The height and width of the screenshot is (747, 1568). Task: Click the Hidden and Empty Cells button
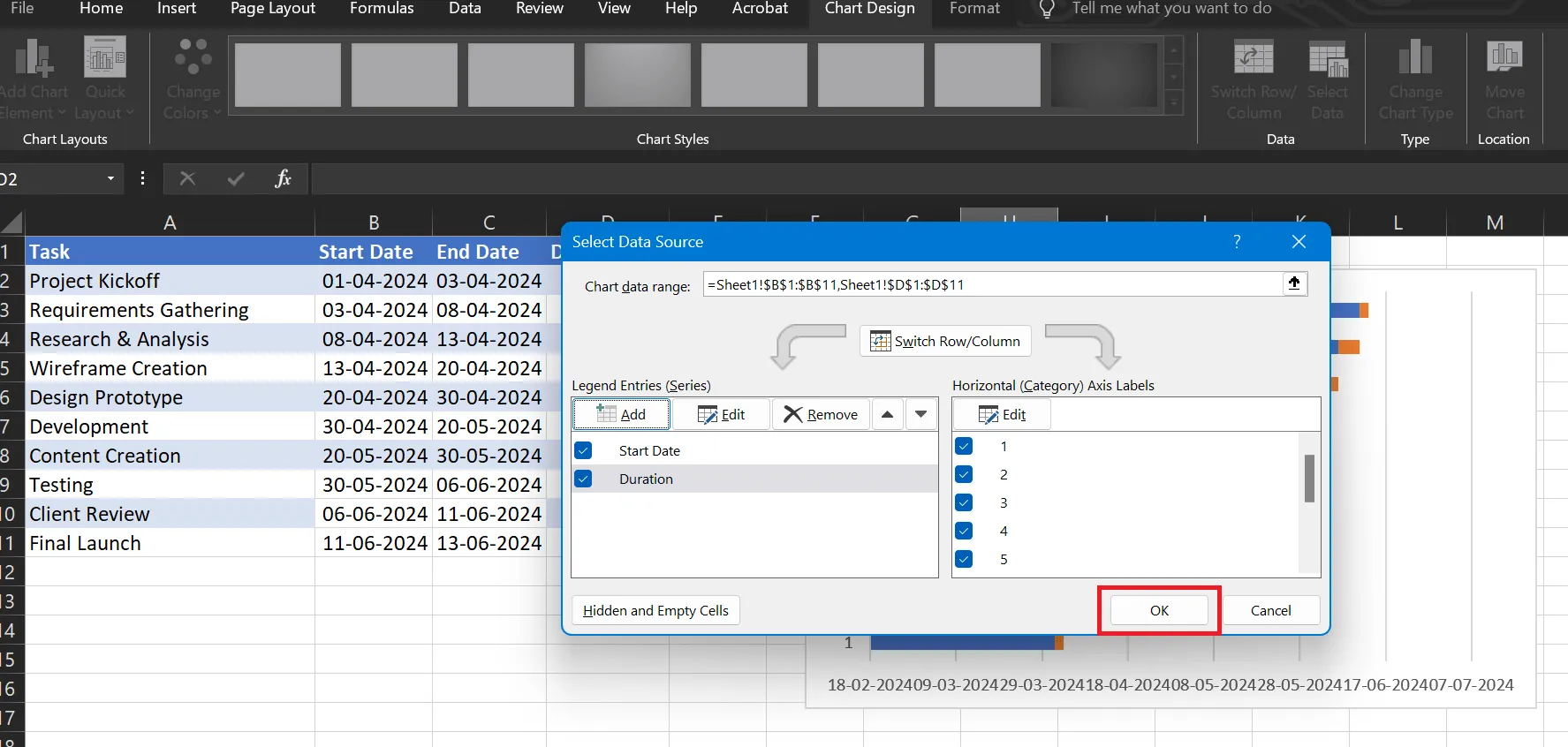pos(655,610)
